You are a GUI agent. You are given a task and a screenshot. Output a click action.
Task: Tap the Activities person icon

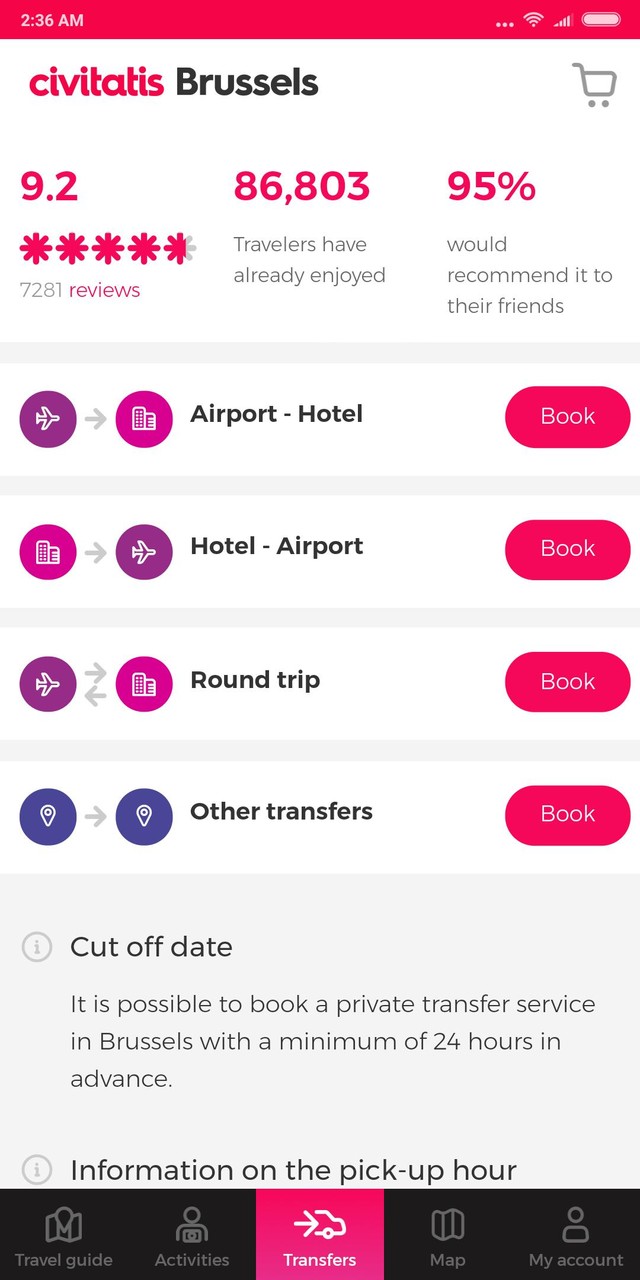tap(191, 1223)
